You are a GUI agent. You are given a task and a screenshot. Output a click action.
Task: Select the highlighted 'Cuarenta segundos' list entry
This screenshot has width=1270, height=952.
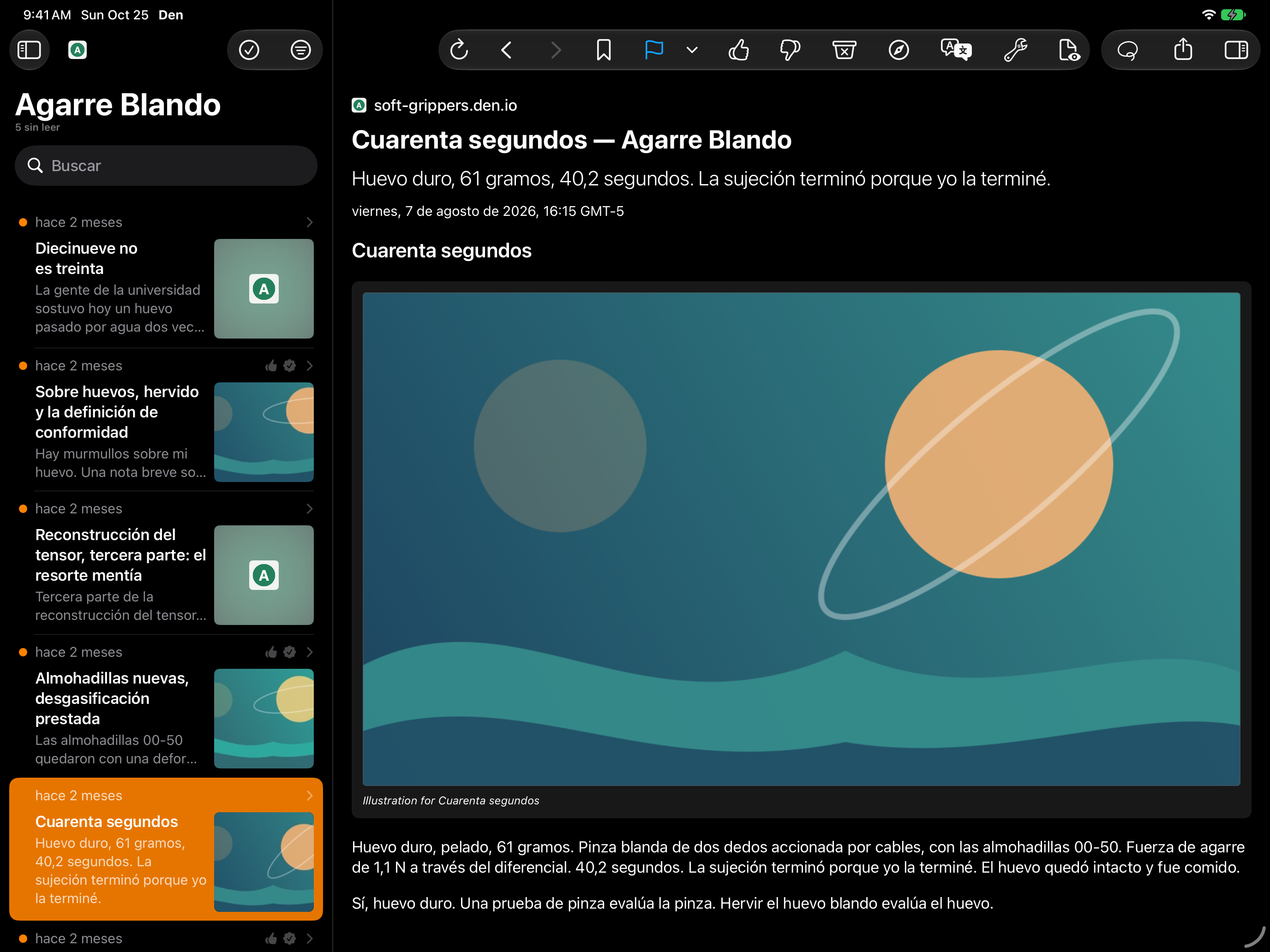click(166, 849)
